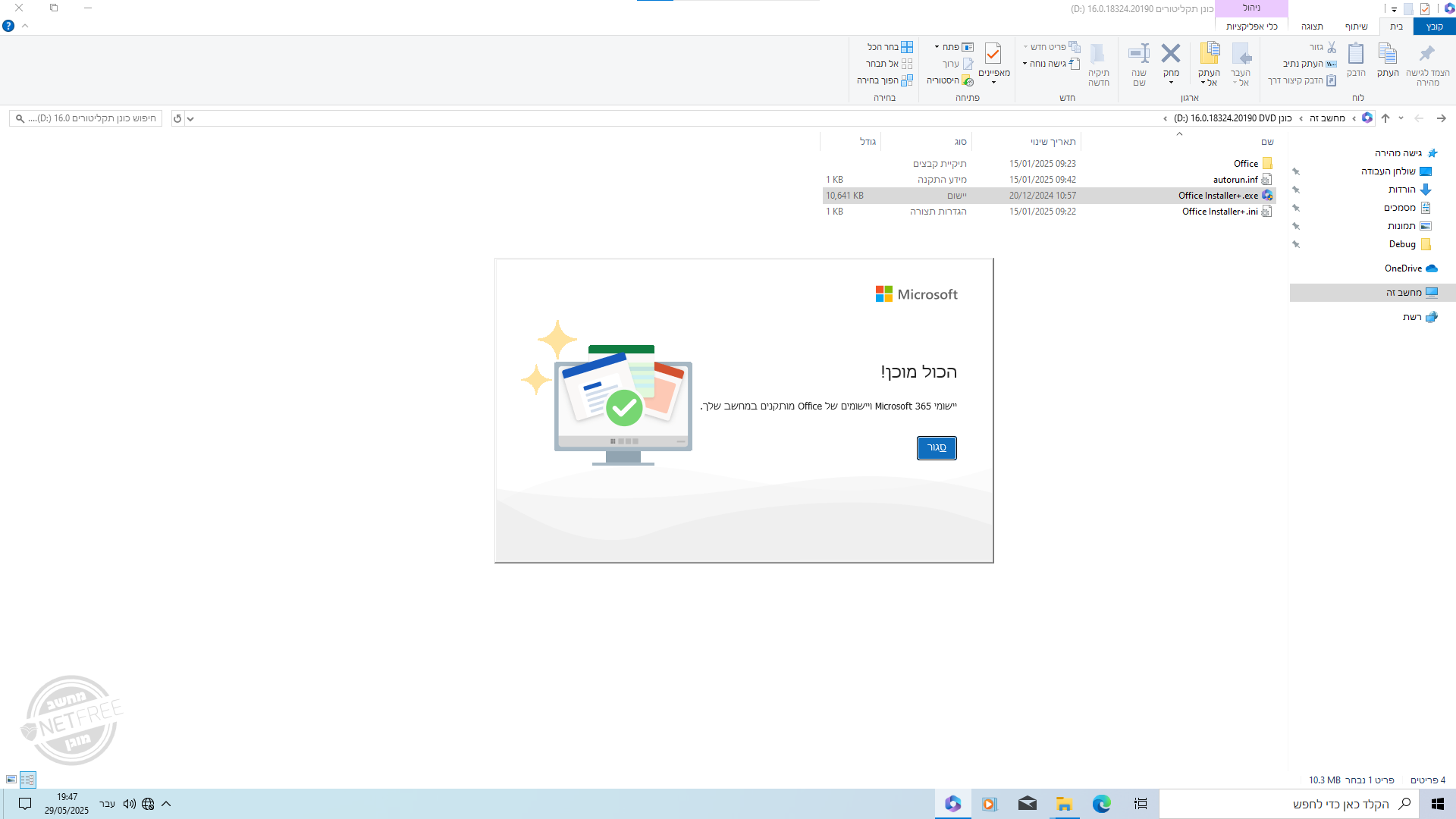The height and width of the screenshot is (819, 1456).
Task: Open the Debug folder in the sidebar
Action: (x=1410, y=244)
